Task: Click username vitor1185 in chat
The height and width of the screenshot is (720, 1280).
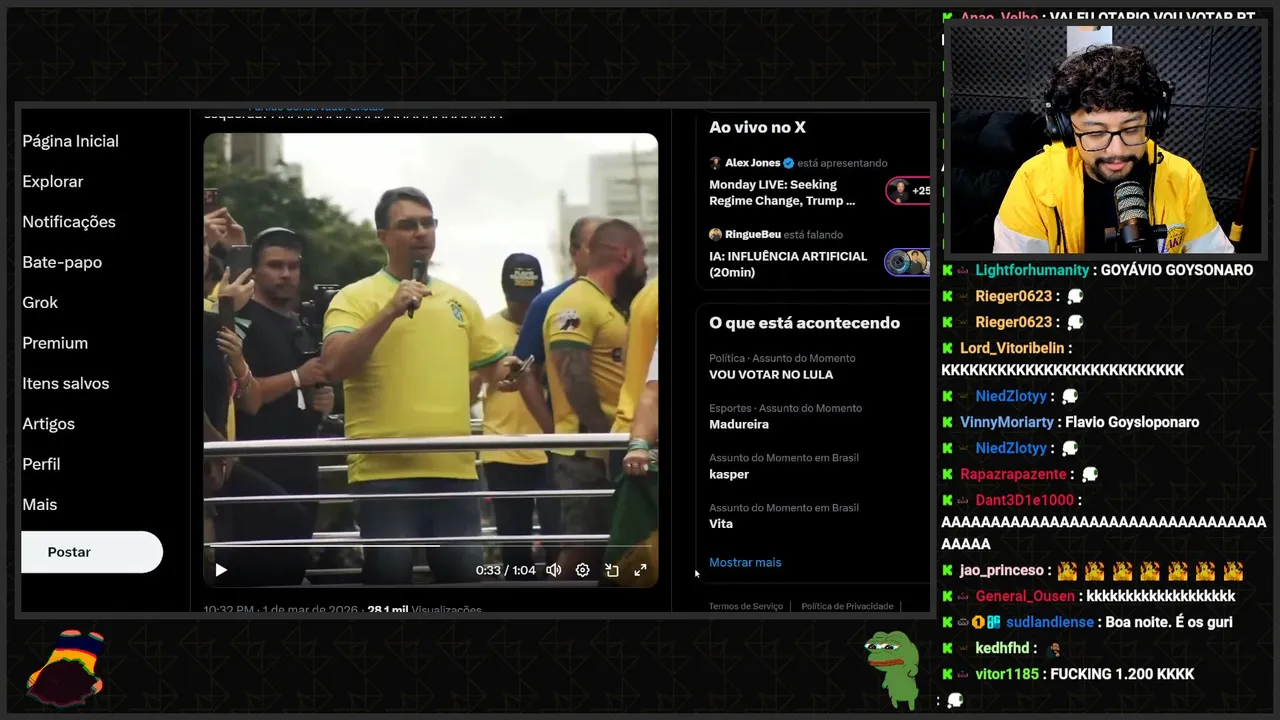Action: 1007,674
